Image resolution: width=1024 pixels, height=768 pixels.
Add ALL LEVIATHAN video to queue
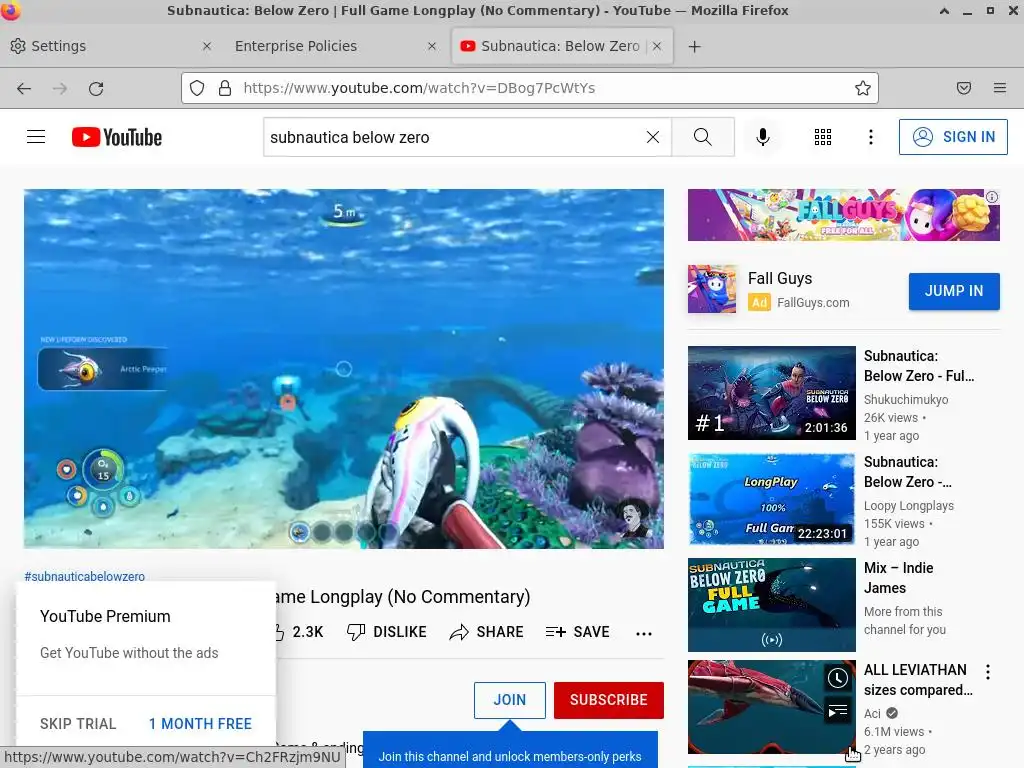838,711
